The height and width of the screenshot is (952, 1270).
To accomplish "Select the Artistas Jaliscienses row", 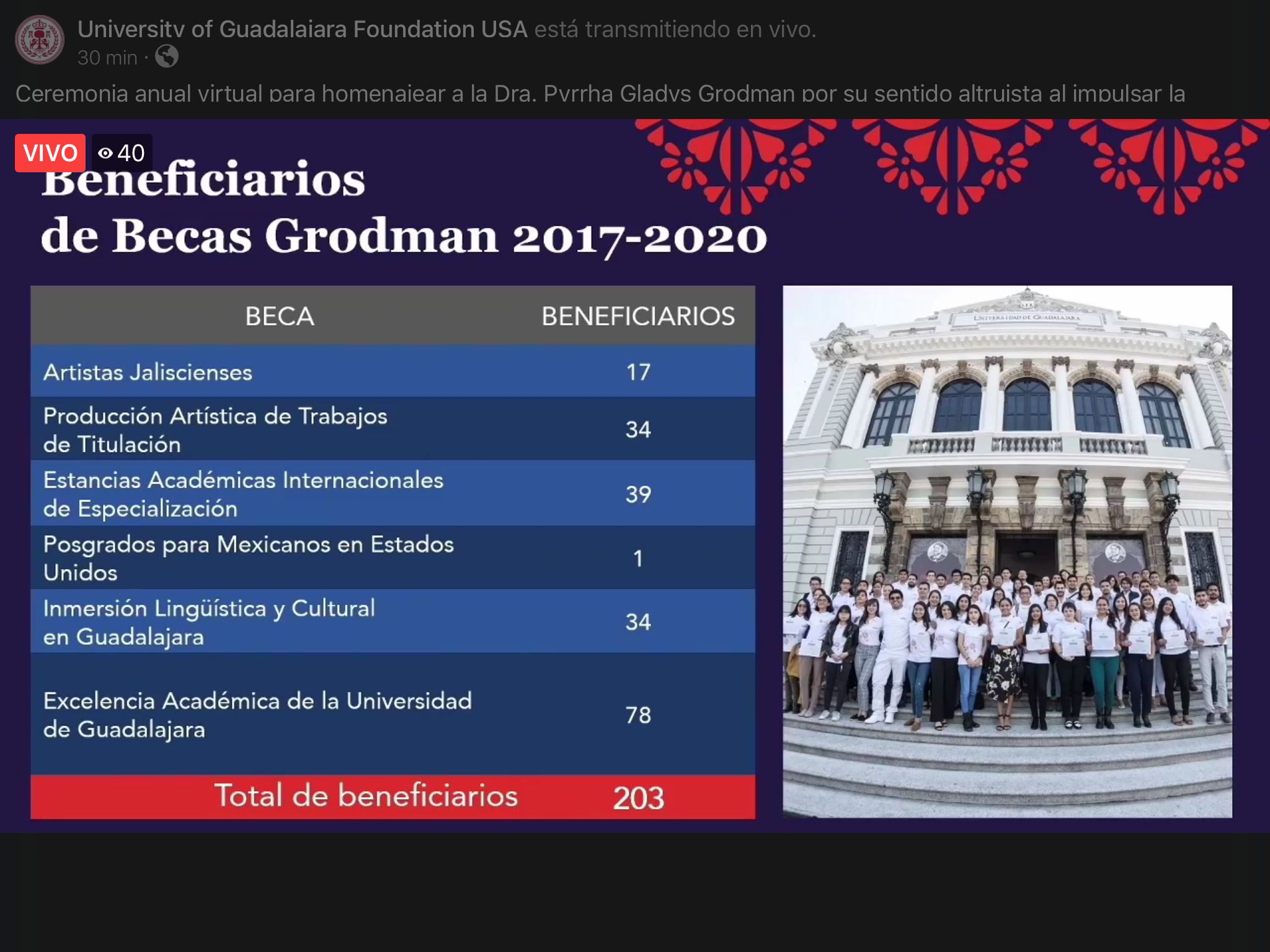I will [x=148, y=372].
